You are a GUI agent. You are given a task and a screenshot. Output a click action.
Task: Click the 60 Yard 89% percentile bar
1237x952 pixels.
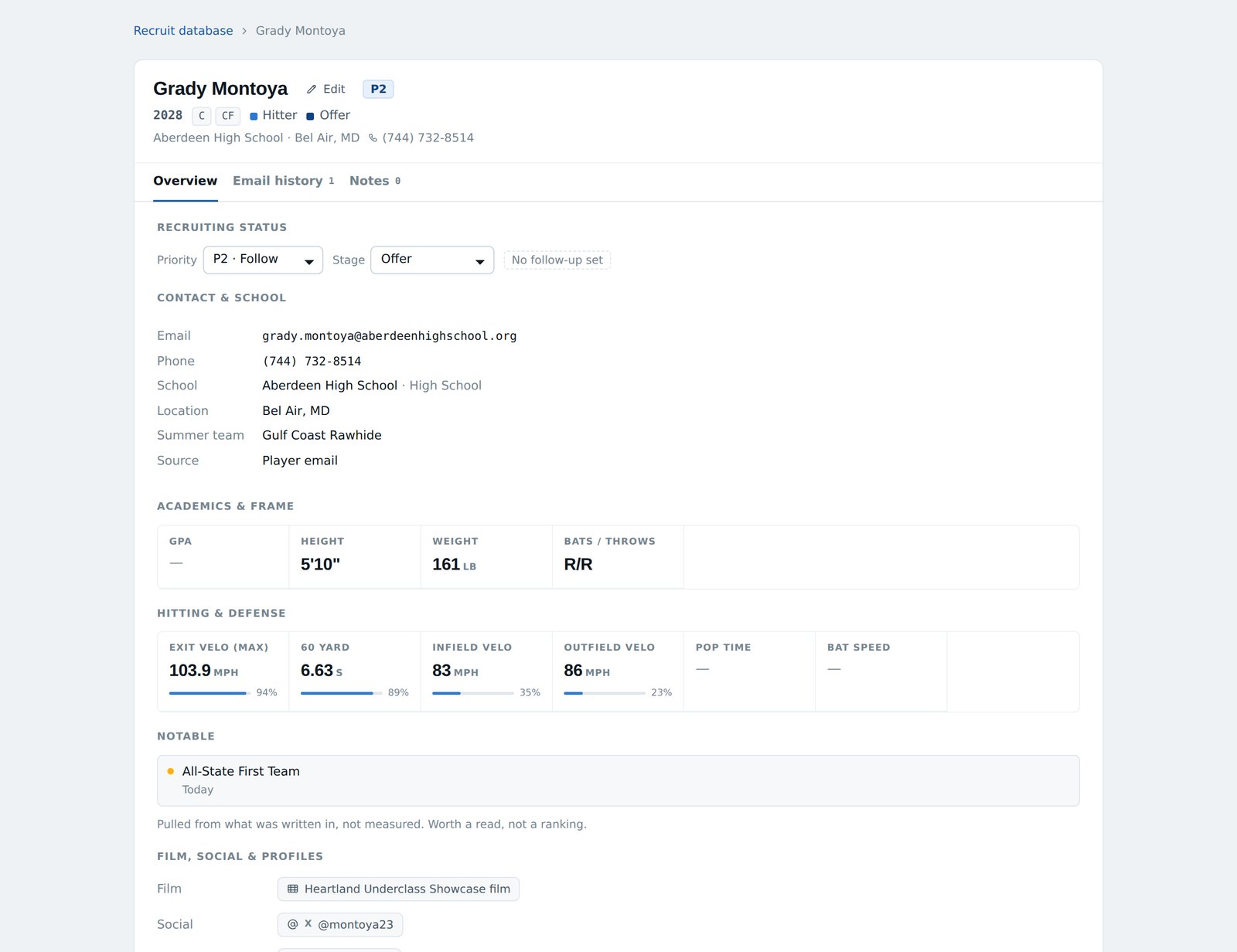click(342, 693)
